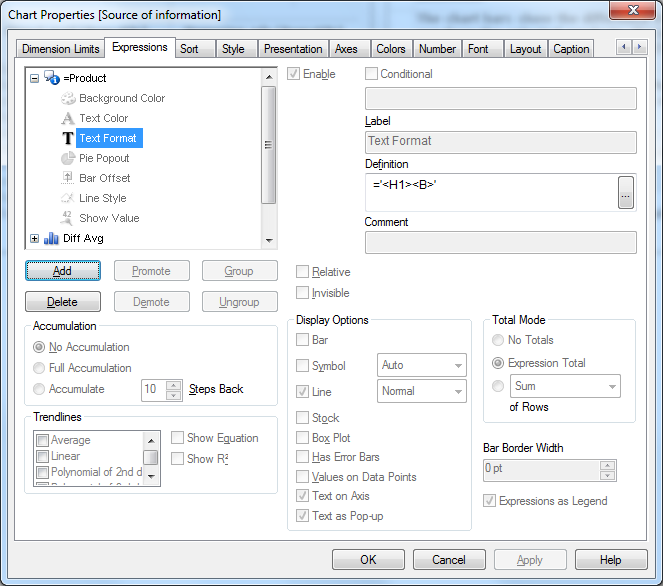Increase Bar Border Width

click(x=607, y=466)
